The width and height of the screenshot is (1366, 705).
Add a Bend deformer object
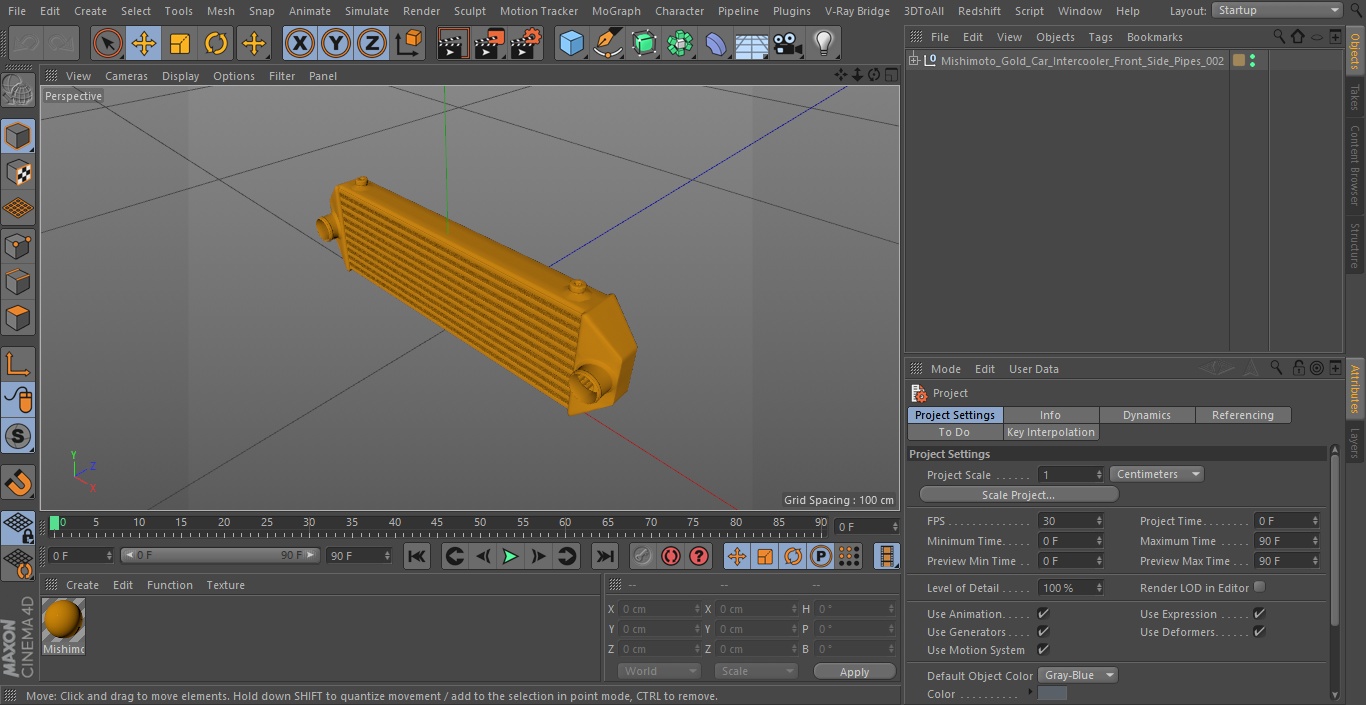click(x=716, y=44)
